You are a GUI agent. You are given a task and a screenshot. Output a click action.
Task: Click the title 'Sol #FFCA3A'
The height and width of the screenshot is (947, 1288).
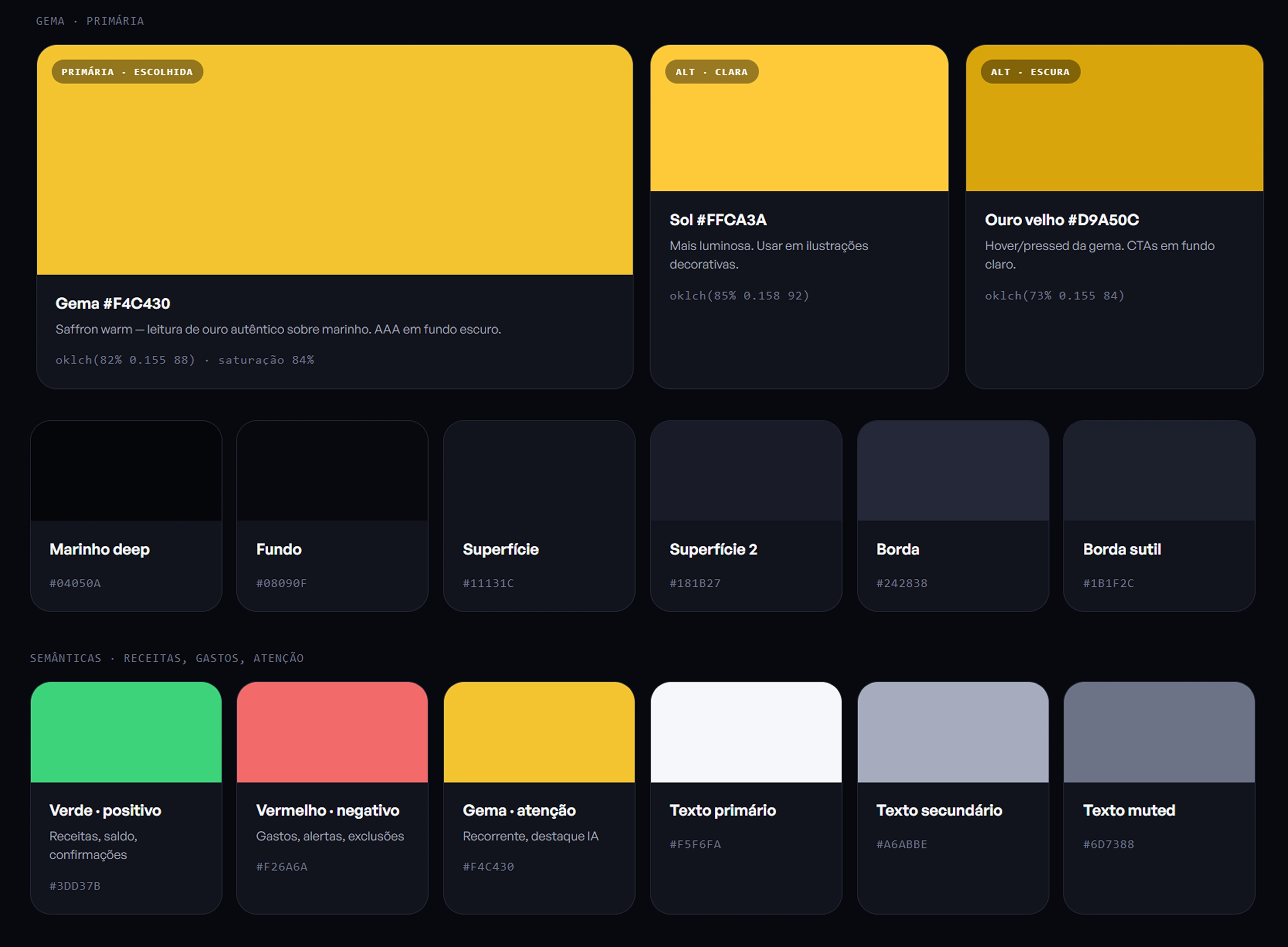tap(718, 219)
